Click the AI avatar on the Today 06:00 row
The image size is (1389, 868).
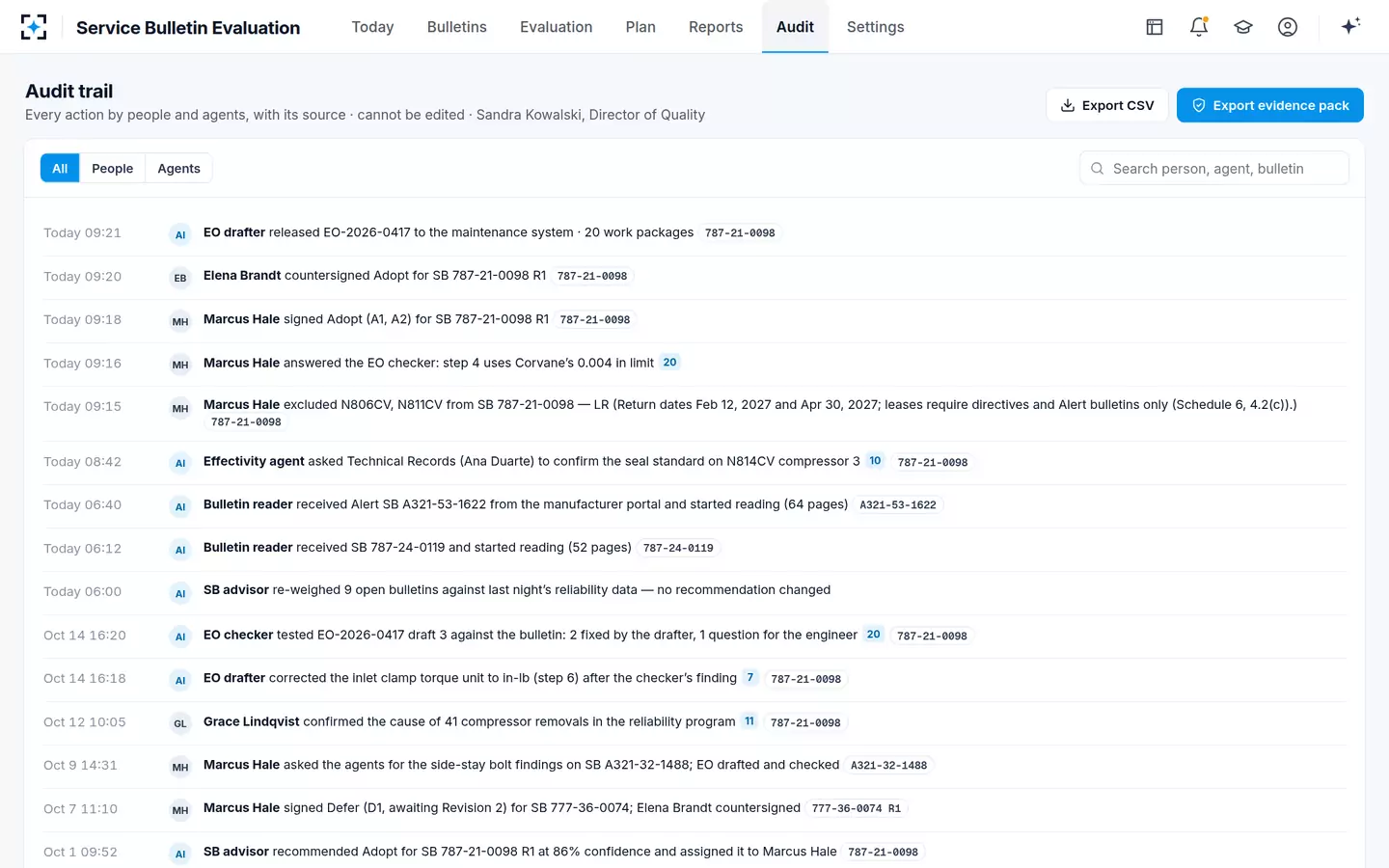coord(180,593)
